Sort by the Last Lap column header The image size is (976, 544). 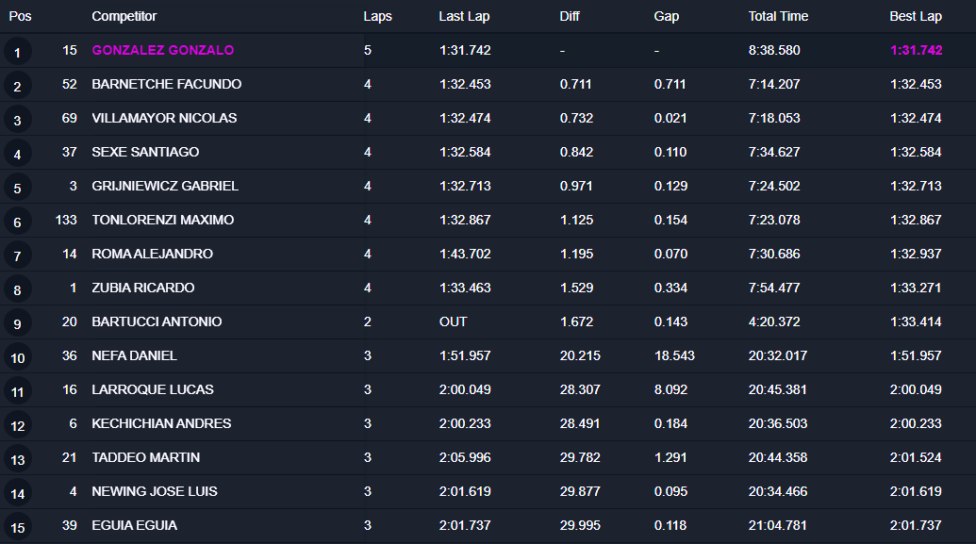(x=464, y=16)
